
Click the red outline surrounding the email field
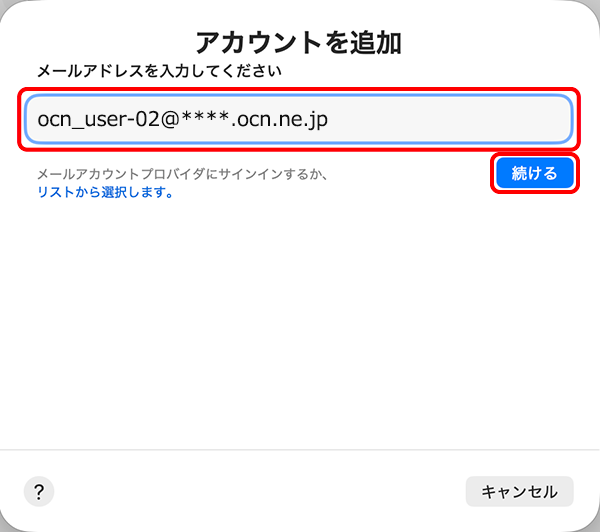(x=300, y=88)
